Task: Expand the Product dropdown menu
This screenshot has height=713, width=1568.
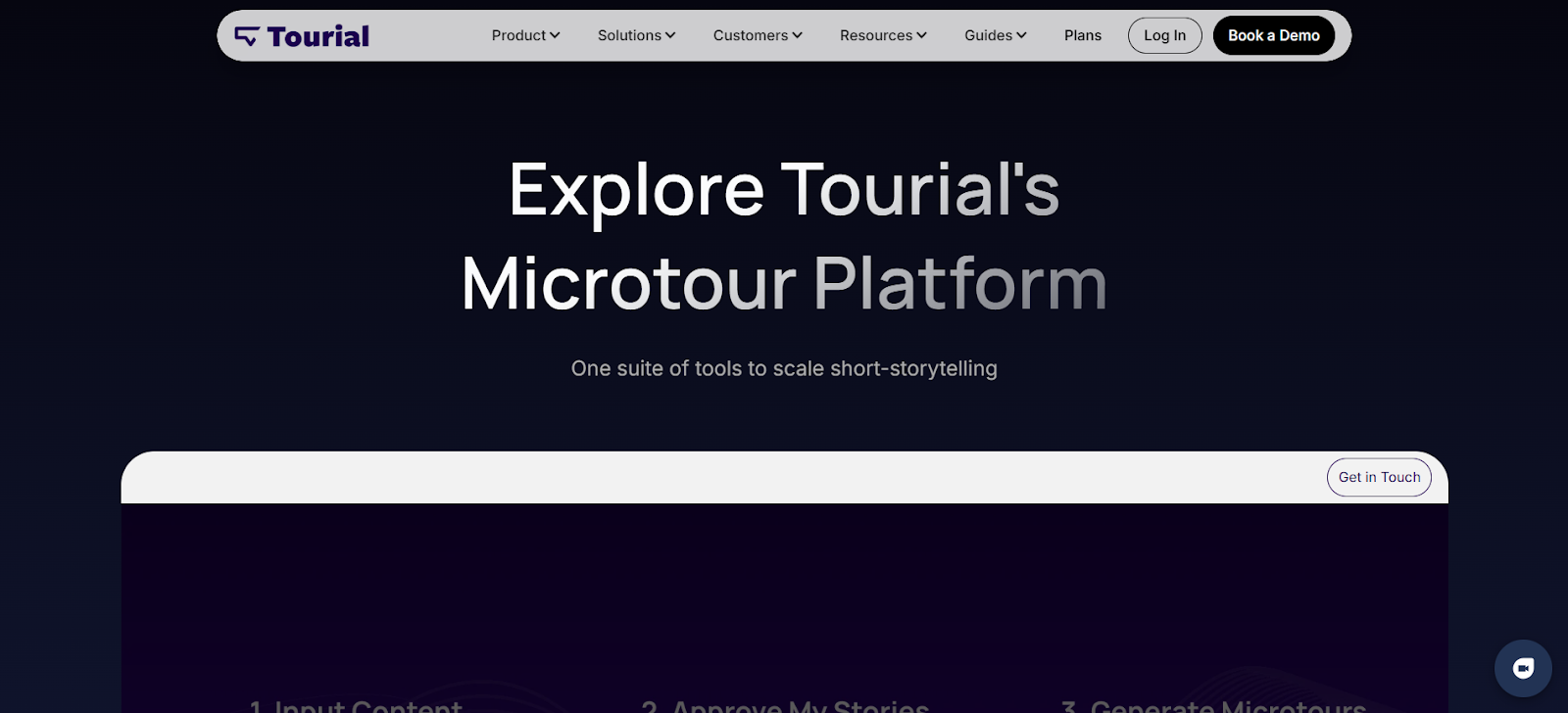Action: pos(525,35)
